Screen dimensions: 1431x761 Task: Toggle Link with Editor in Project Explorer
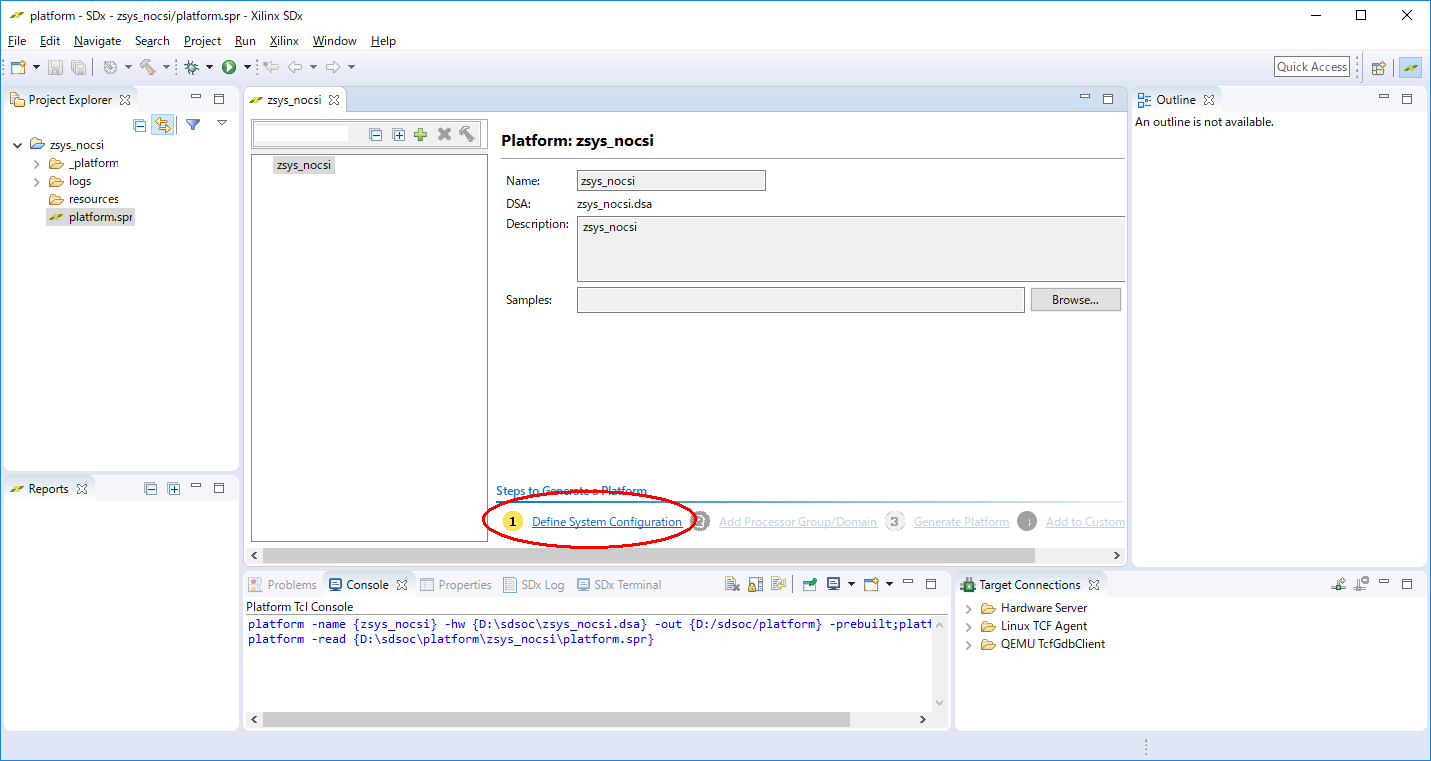pyautogui.click(x=162, y=125)
